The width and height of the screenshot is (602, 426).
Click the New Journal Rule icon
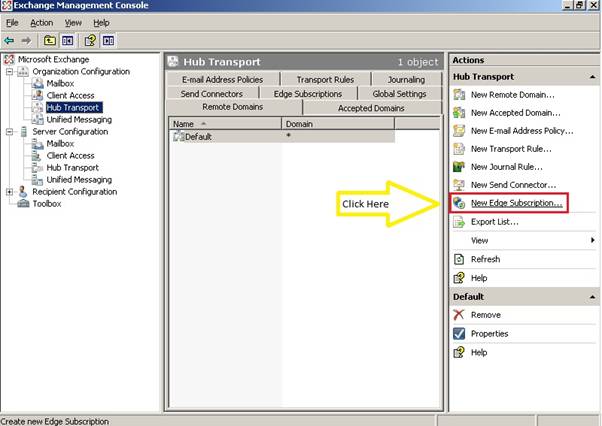459,167
